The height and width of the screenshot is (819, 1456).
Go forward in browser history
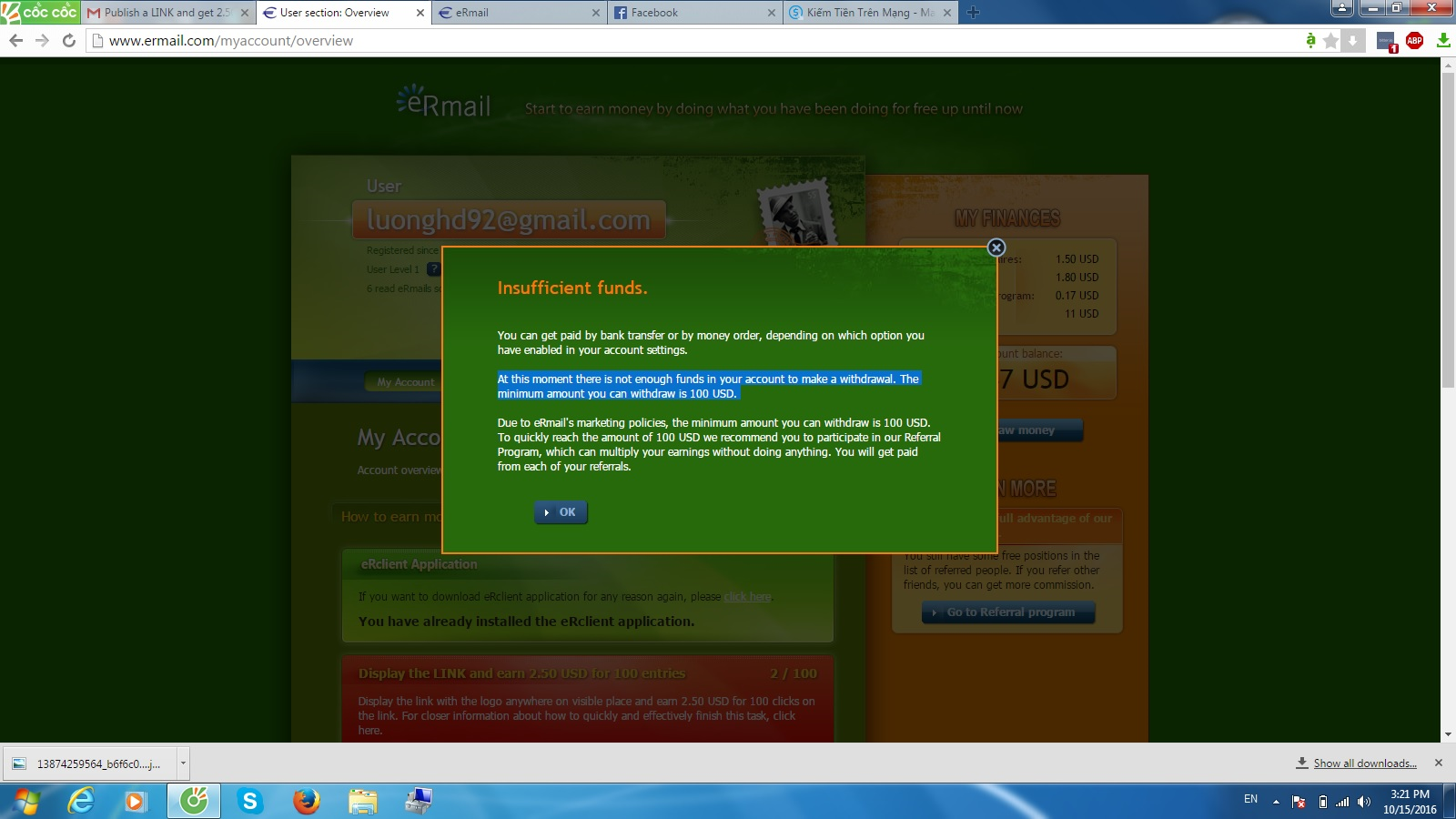coord(42,41)
